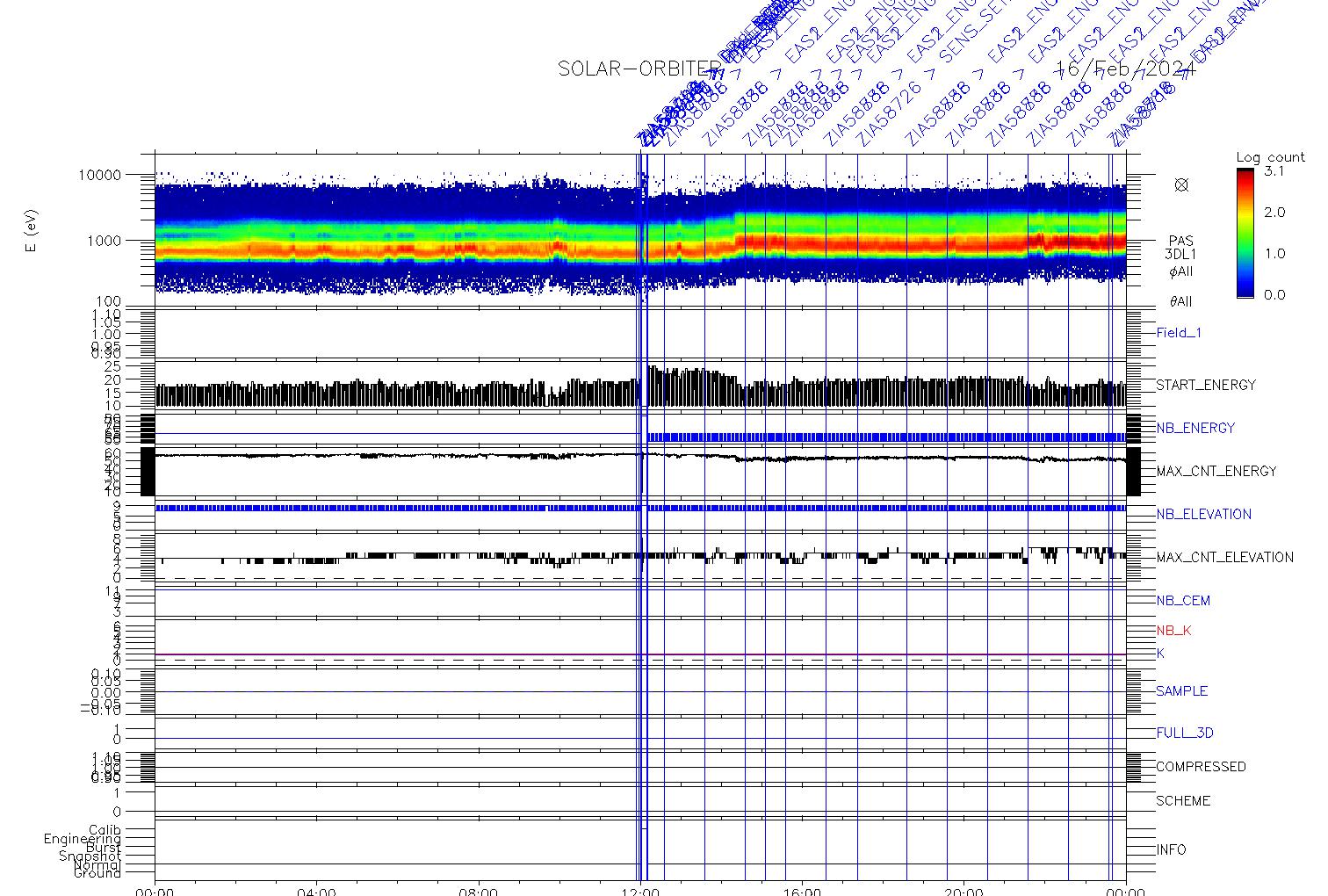
Task: Click the FULL_3D panel label
Action: tap(1185, 733)
